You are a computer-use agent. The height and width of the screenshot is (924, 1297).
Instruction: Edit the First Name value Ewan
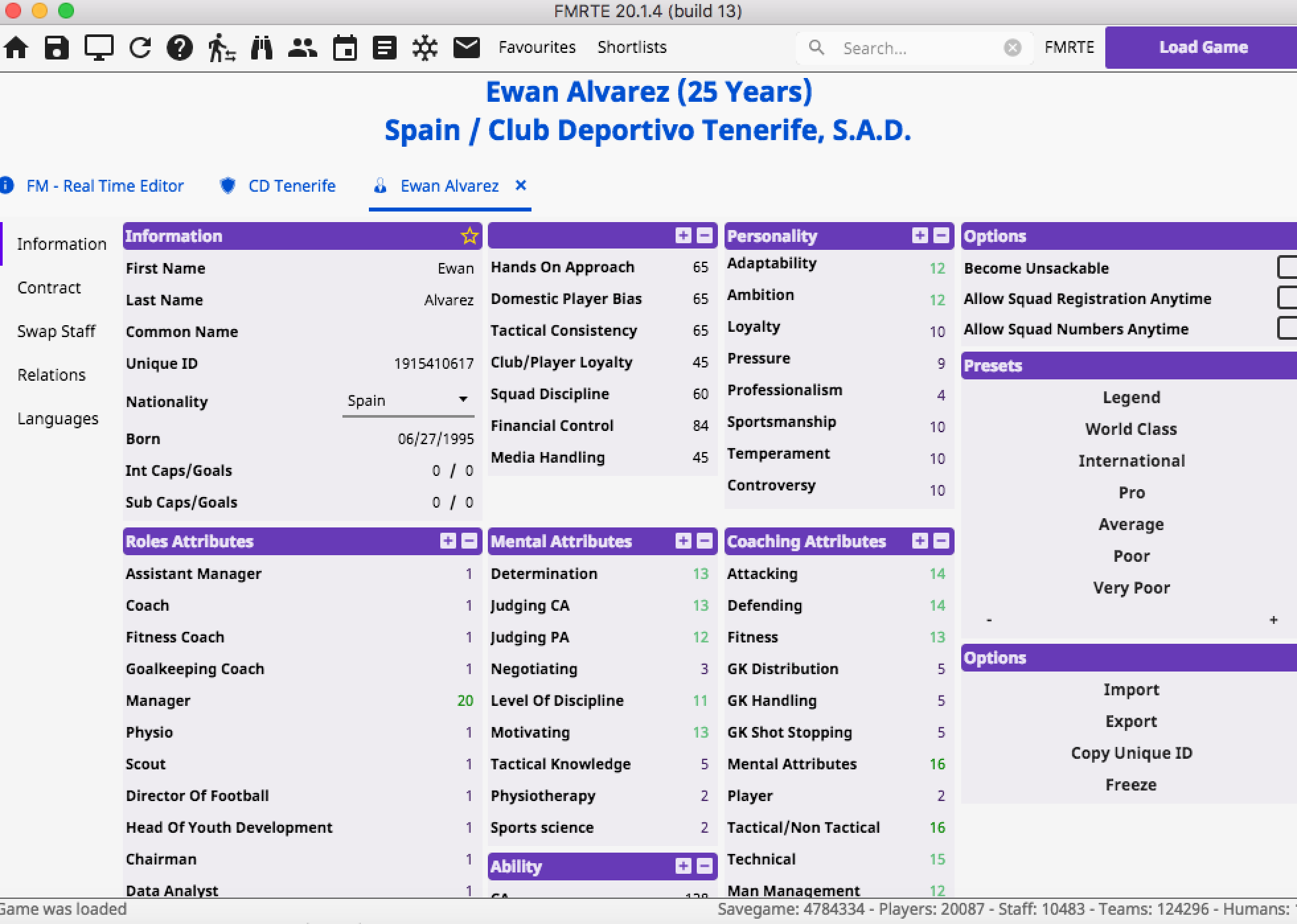point(455,268)
